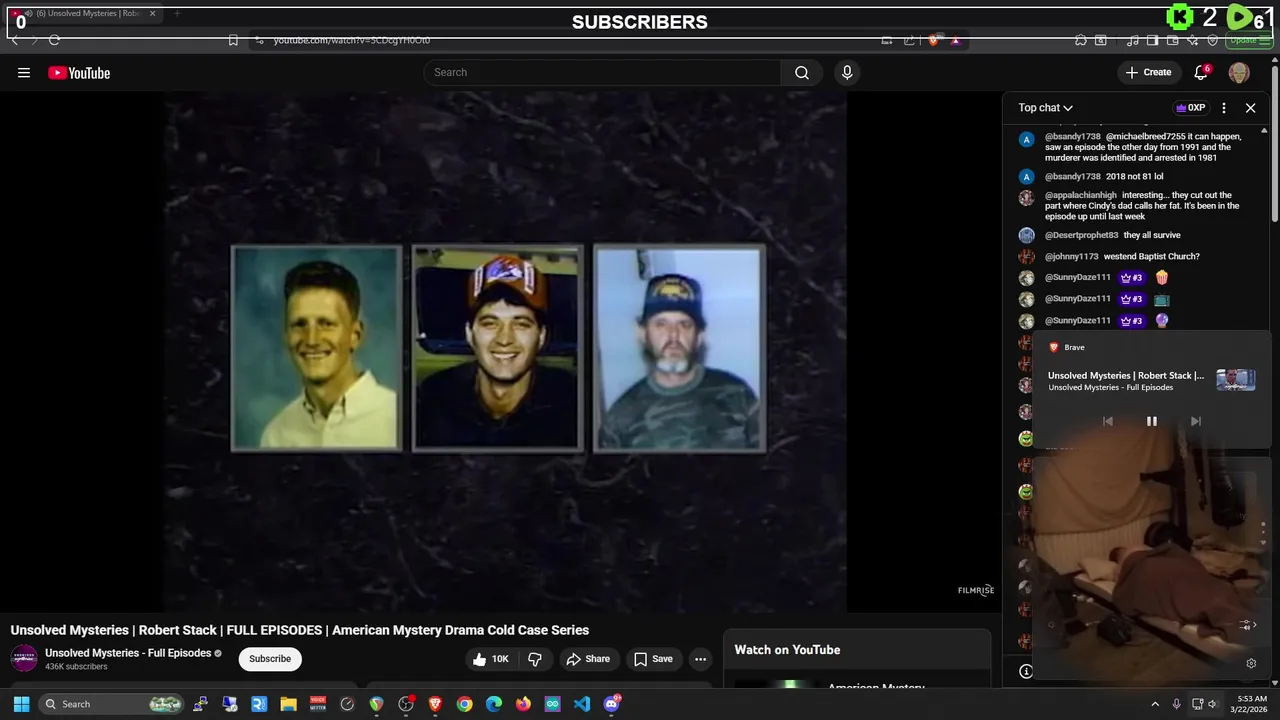
Task: Go to previous track in media popup
Action: [1107, 421]
